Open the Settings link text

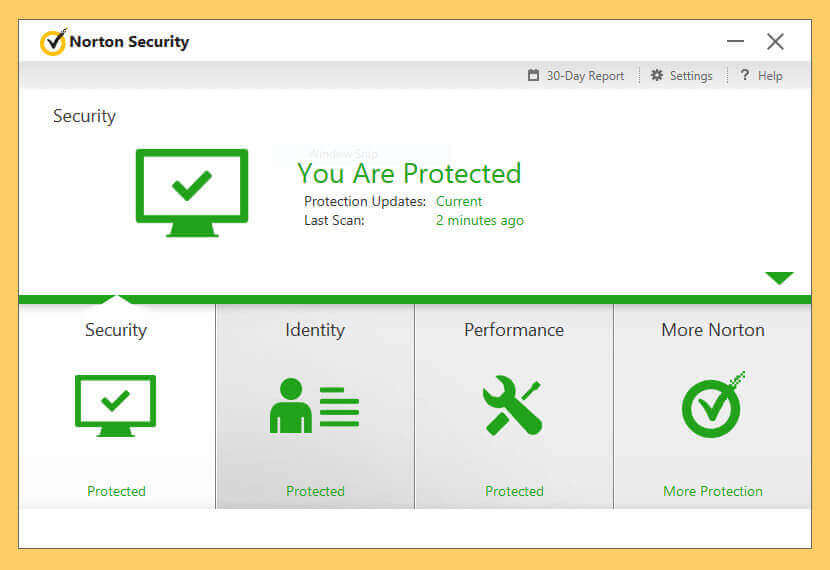[x=691, y=76]
